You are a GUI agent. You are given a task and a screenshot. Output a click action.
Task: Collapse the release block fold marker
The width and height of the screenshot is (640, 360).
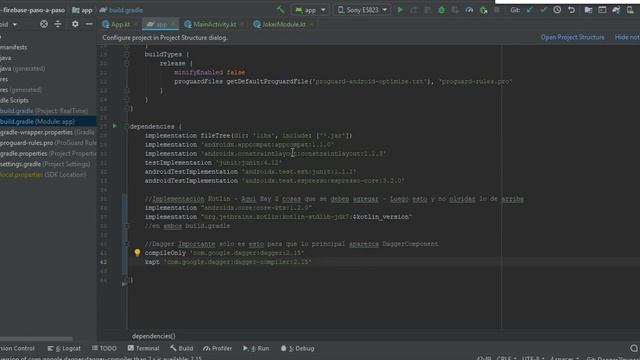[127, 63]
